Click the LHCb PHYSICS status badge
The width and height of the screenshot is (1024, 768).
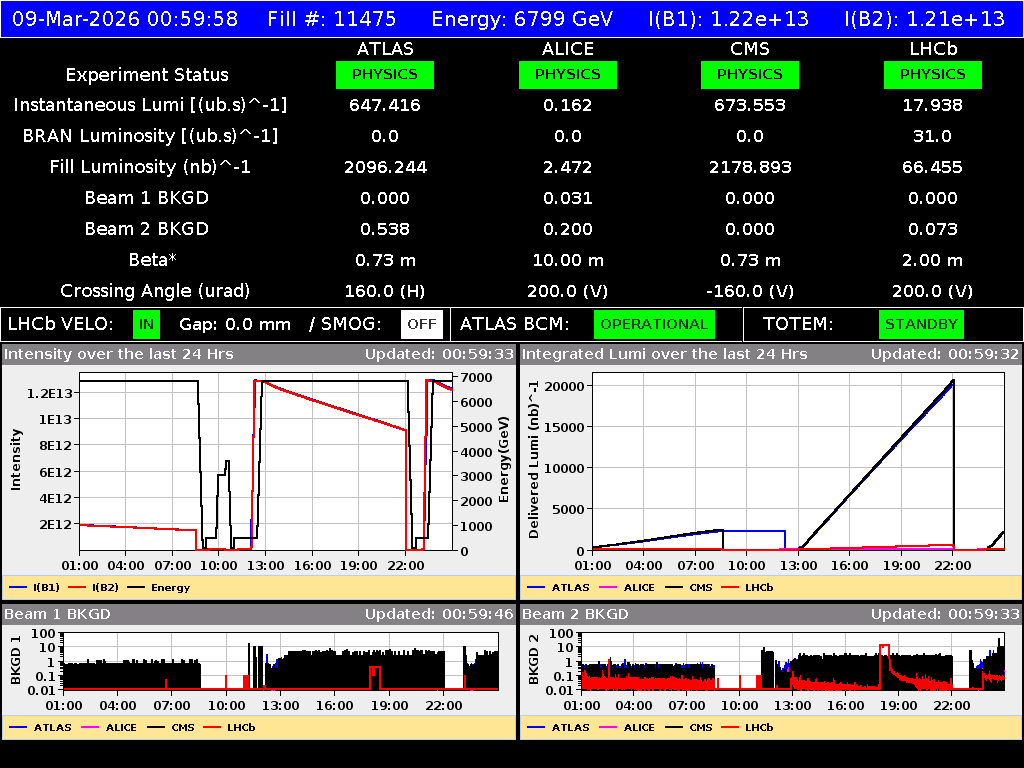tap(932, 74)
